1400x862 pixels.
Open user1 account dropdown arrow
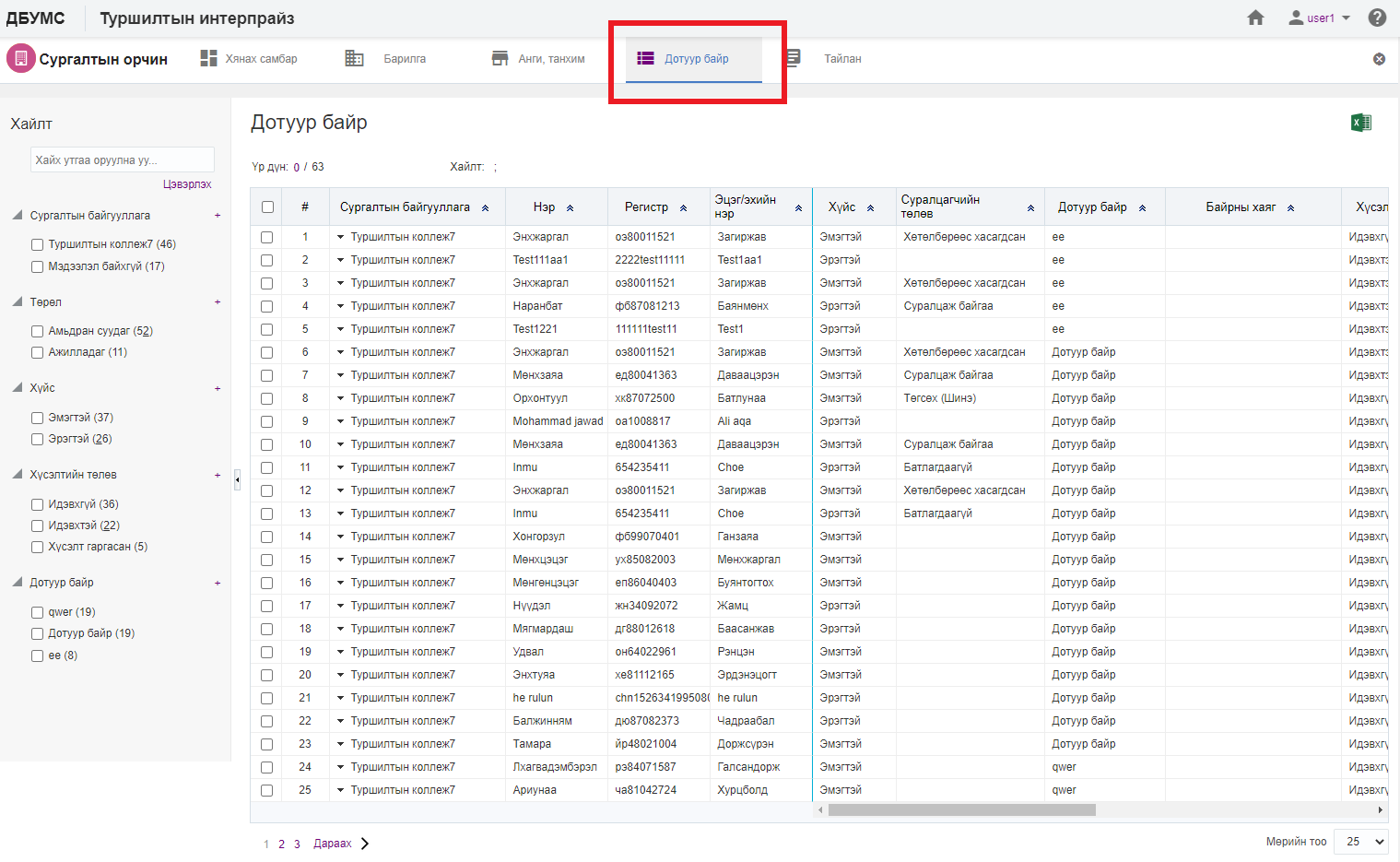(x=1347, y=18)
